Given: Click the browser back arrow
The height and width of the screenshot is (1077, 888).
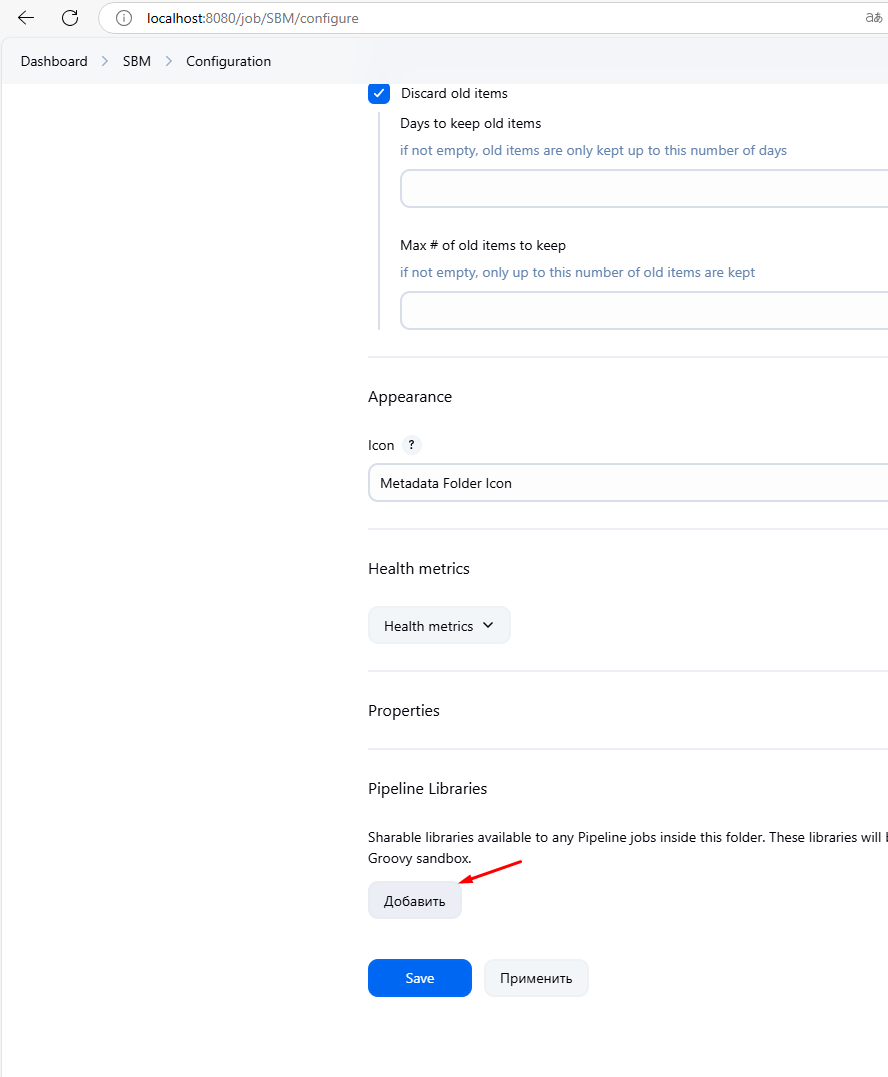Looking at the screenshot, I should (26, 18).
